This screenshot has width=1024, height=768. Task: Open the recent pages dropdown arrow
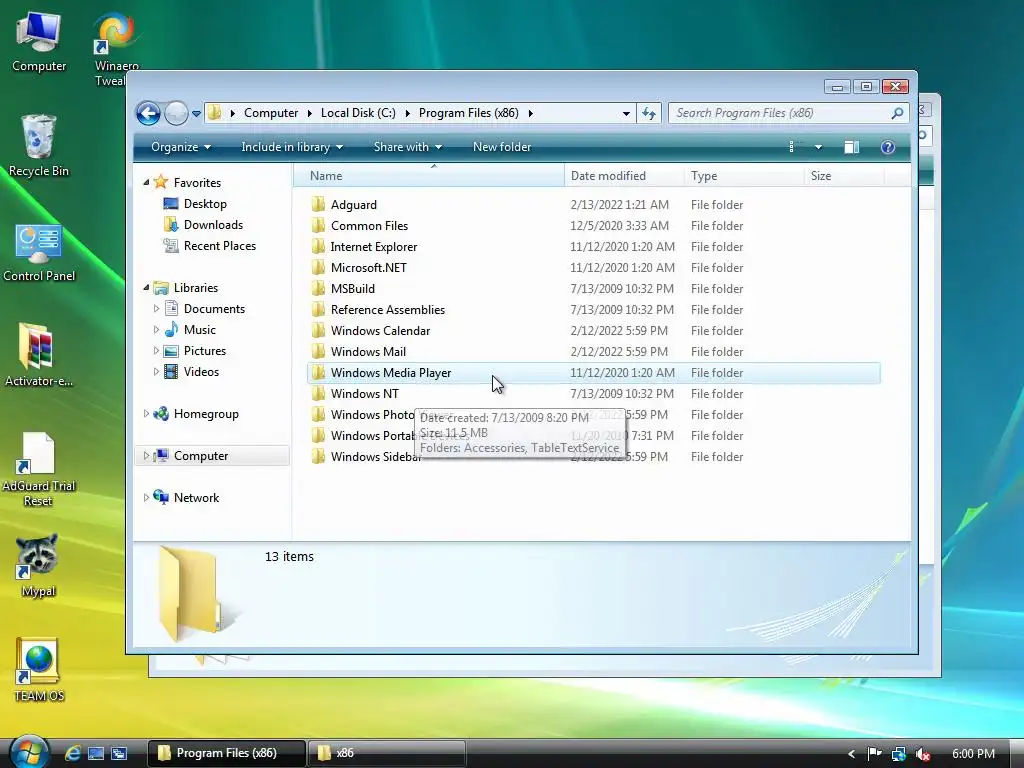pos(196,114)
